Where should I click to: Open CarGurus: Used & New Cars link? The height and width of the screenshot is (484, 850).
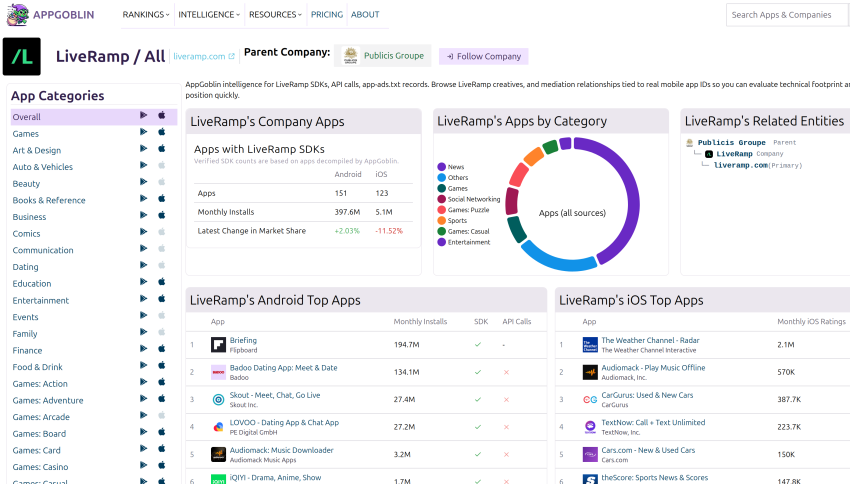[x=647, y=395]
